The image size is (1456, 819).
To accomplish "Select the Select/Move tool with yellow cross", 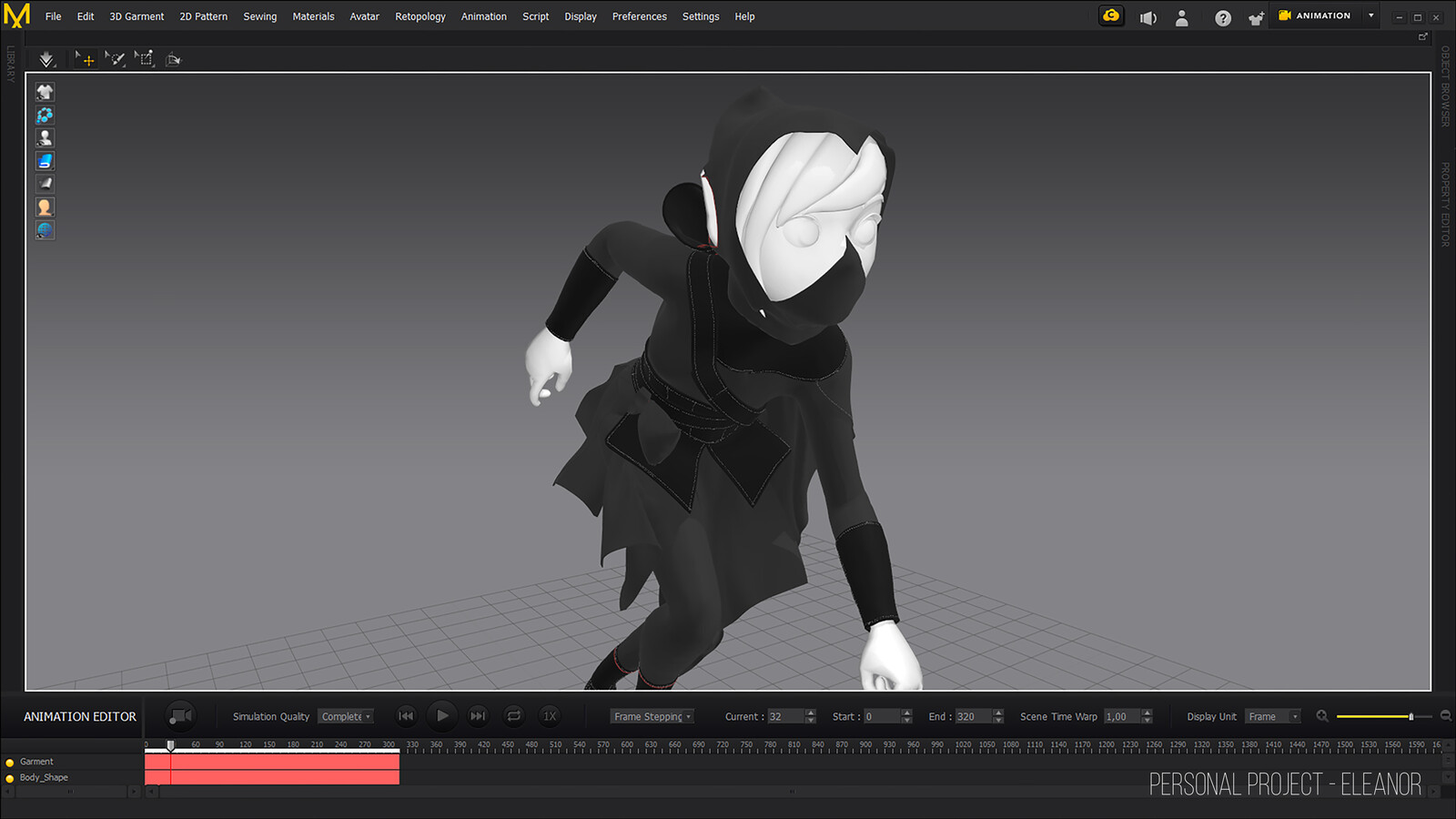I will pos(85,59).
